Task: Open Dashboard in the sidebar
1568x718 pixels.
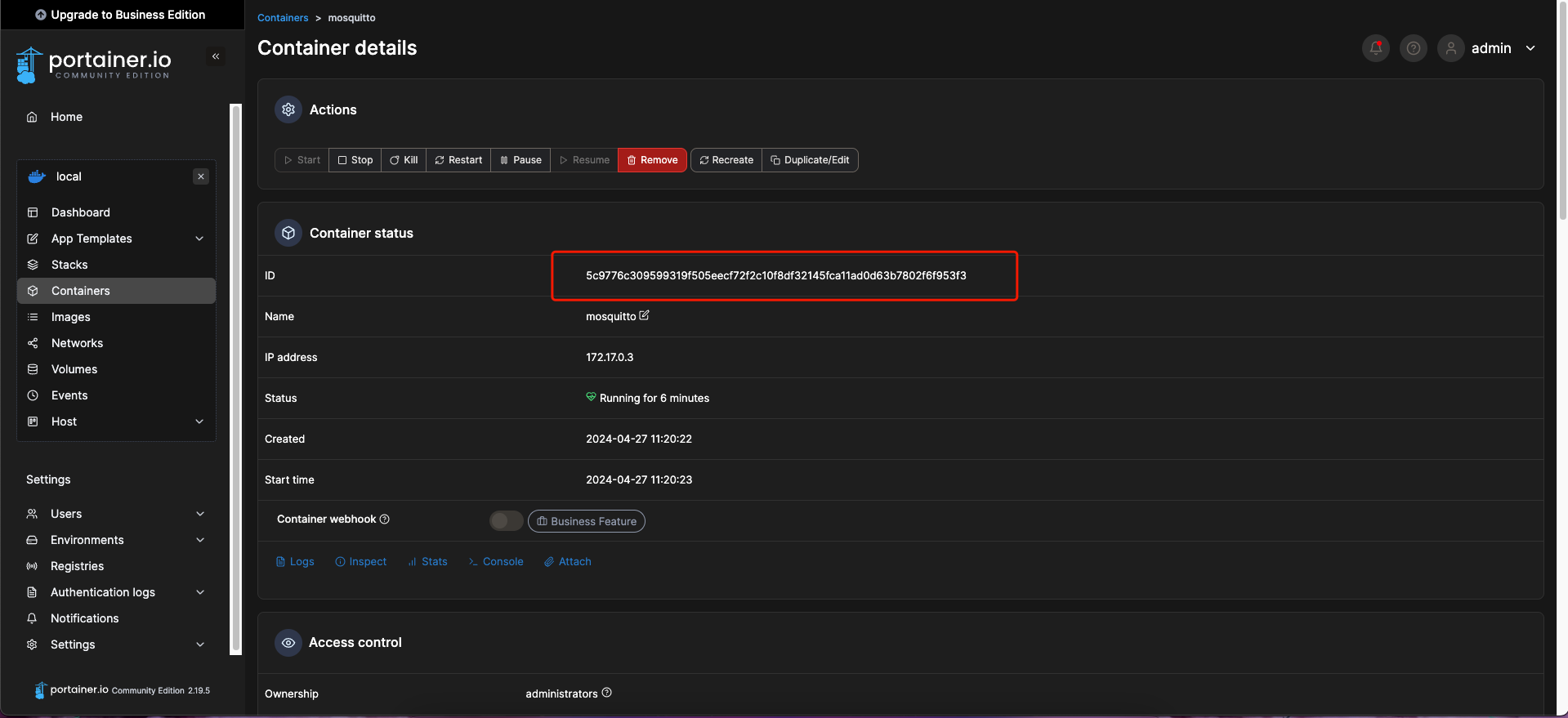Action: point(116,212)
